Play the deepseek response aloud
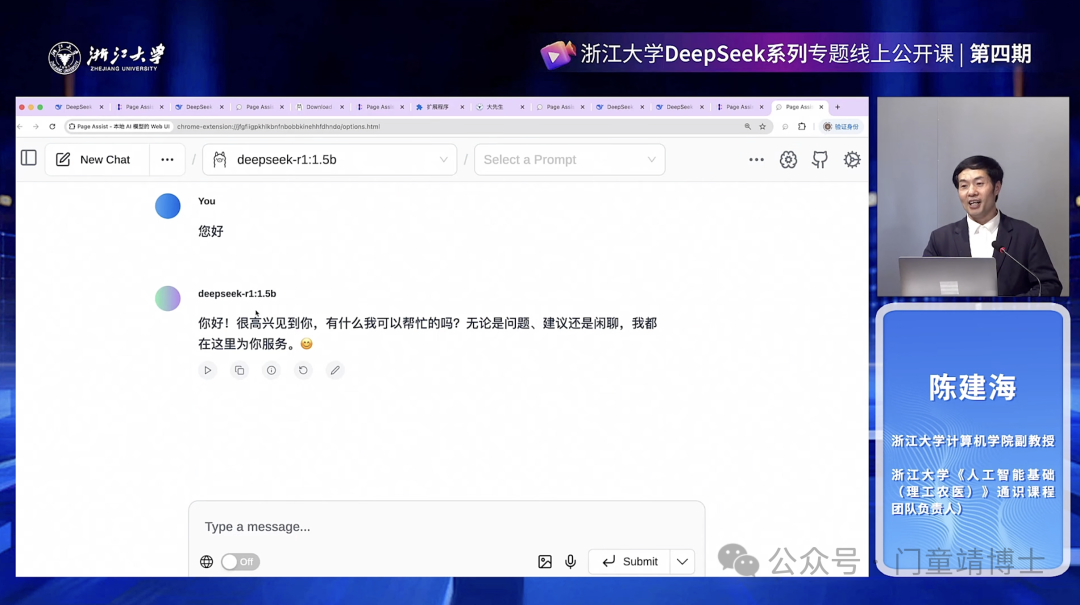1080x605 pixels. pos(207,370)
